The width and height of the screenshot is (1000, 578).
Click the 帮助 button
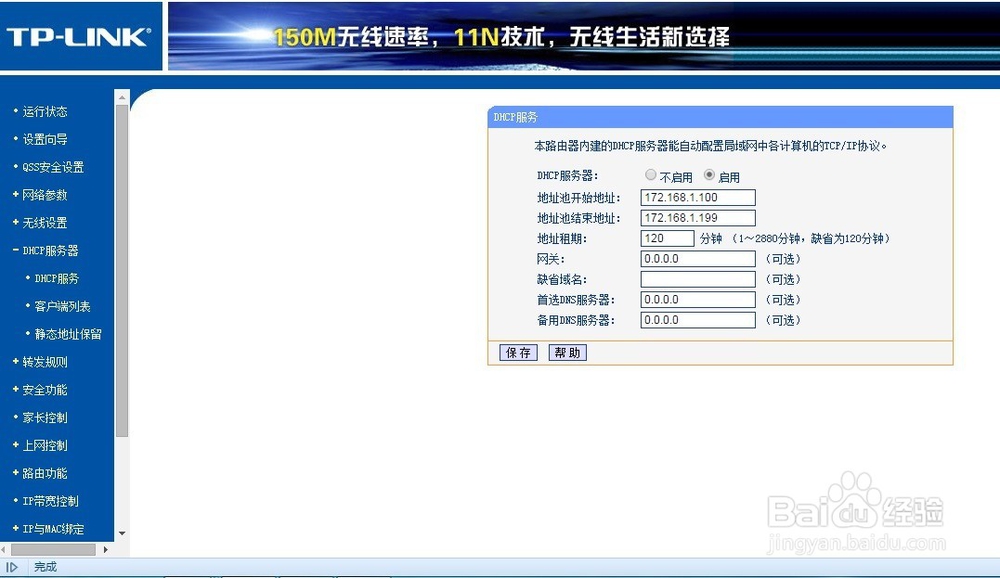pyautogui.click(x=568, y=353)
